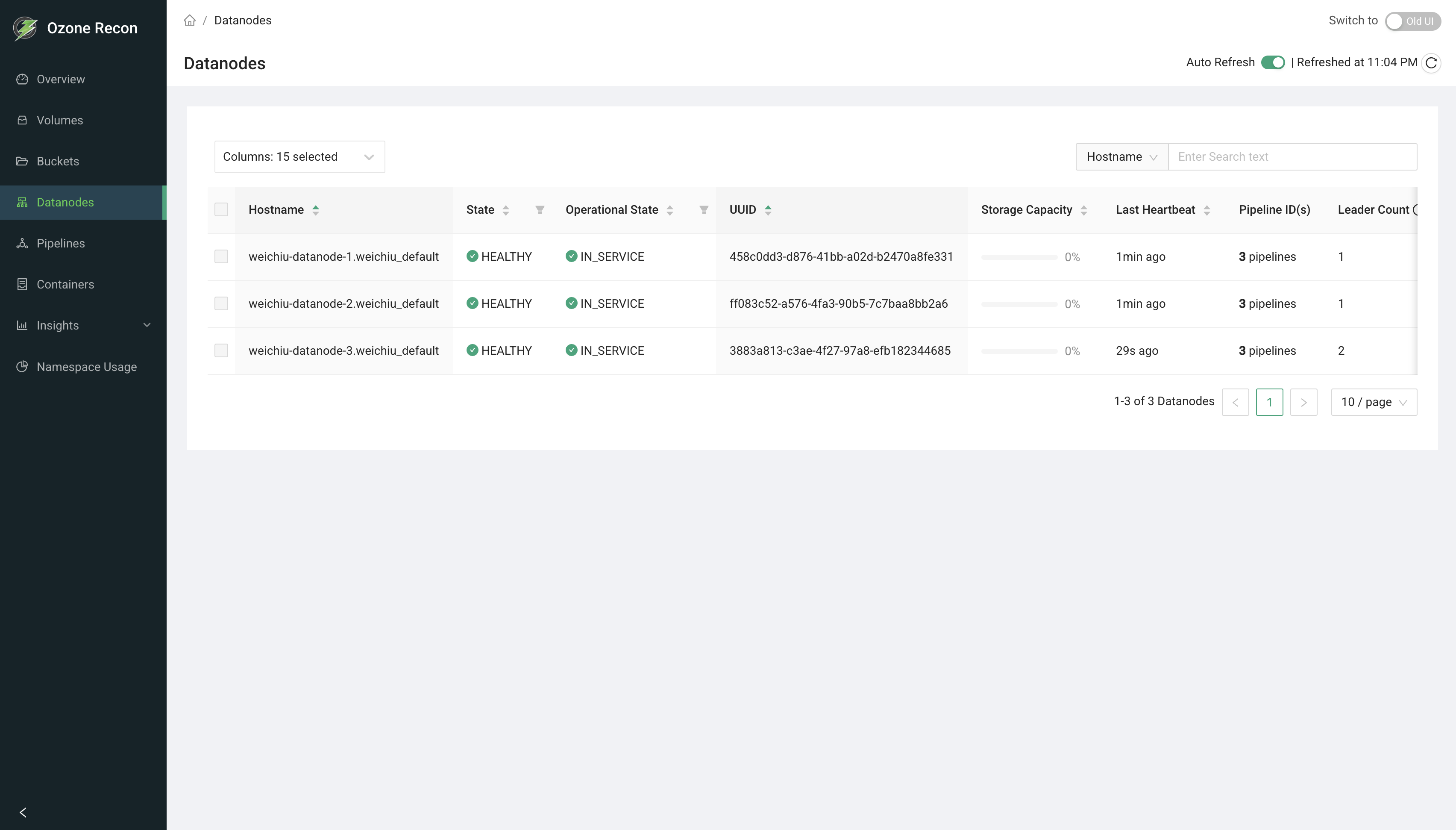Navigate to Pipelines
This screenshot has height=830, width=1456.
pos(61,243)
